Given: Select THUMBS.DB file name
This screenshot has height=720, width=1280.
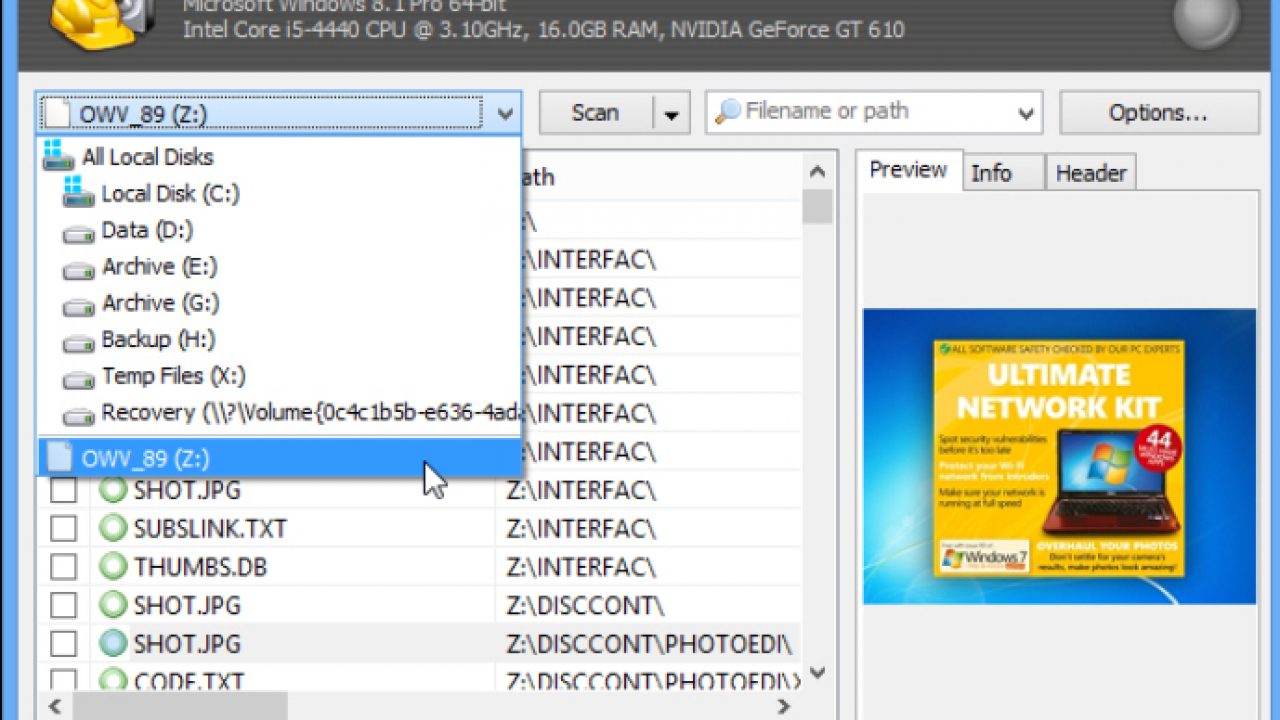Looking at the screenshot, I should pyautogui.click(x=199, y=567).
